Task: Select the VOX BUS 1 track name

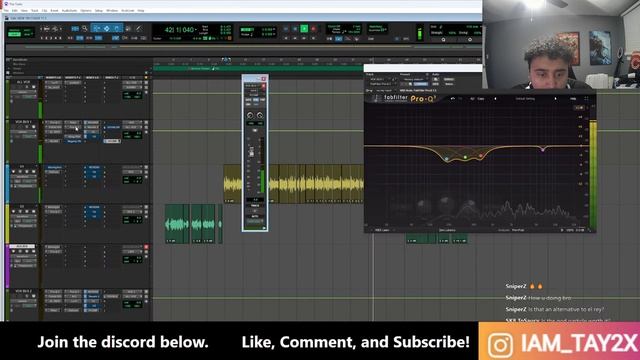Action: [x=23, y=122]
